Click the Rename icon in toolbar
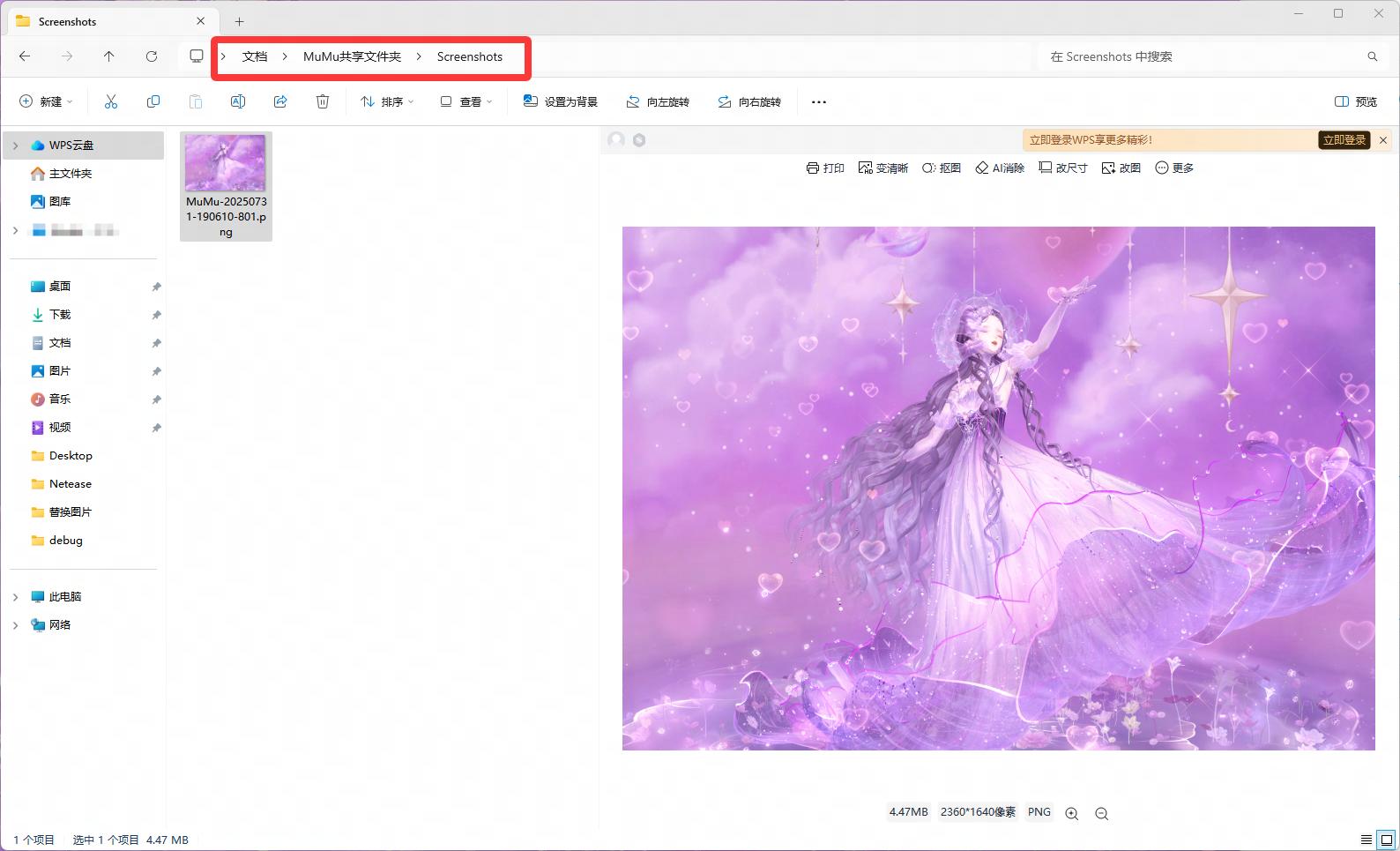1400x851 pixels. coord(238,101)
